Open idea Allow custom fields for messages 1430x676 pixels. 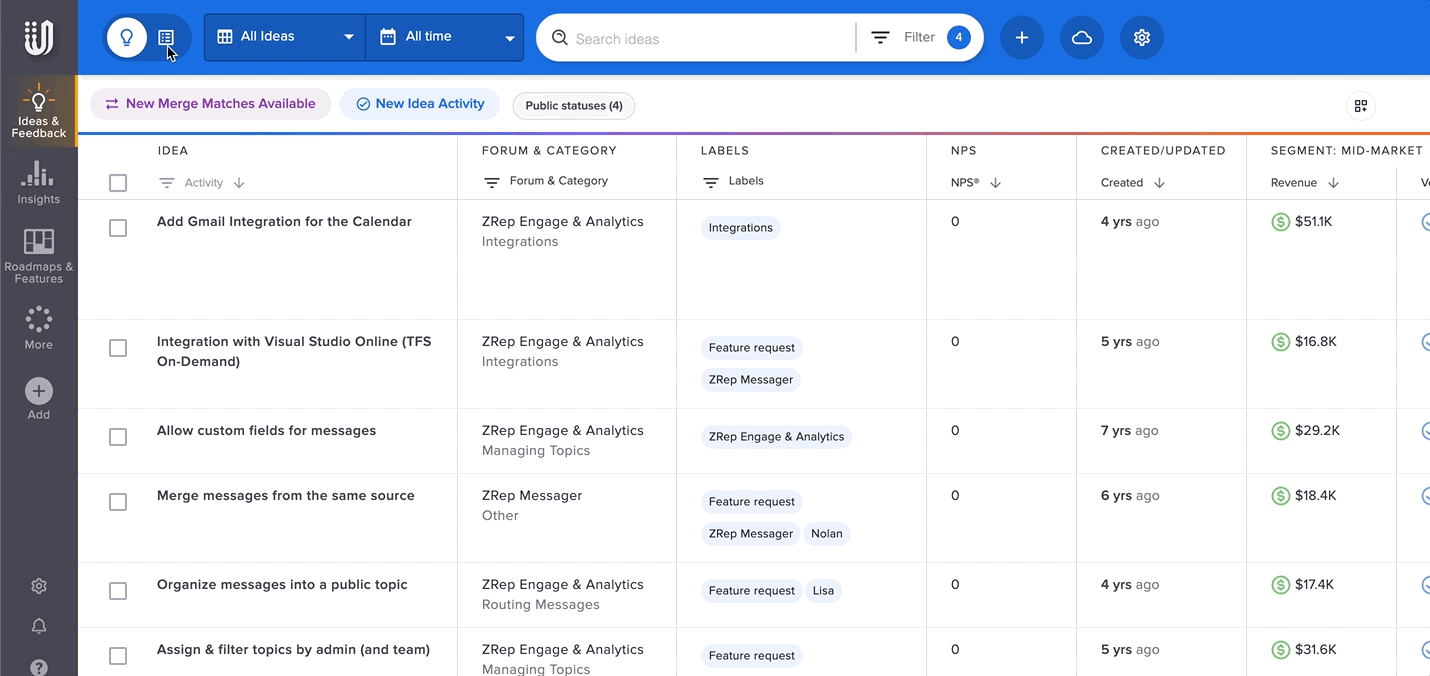coord(266,431)
